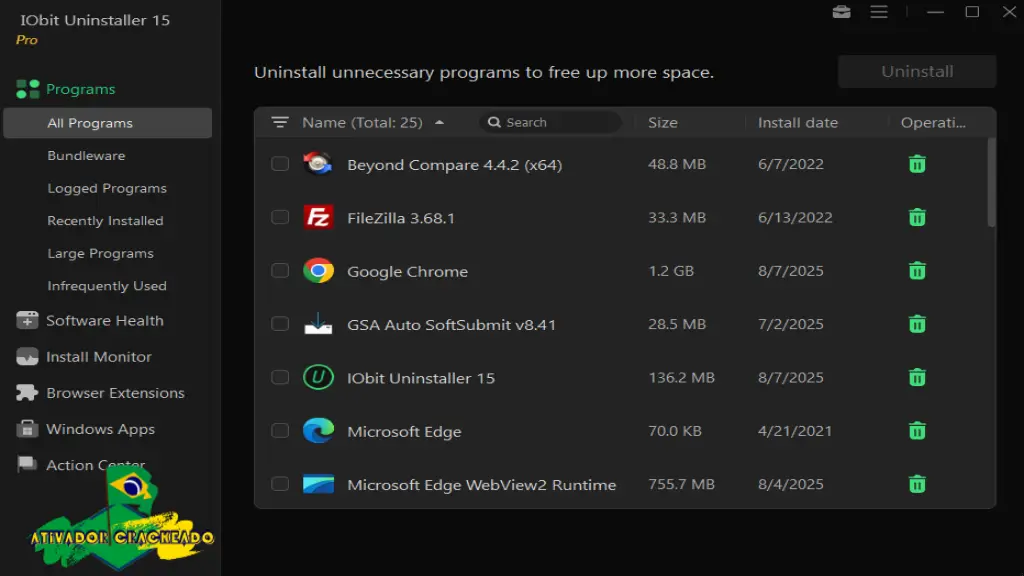Click trash icon for Microsoft Edge row

[x=917, y=431]
